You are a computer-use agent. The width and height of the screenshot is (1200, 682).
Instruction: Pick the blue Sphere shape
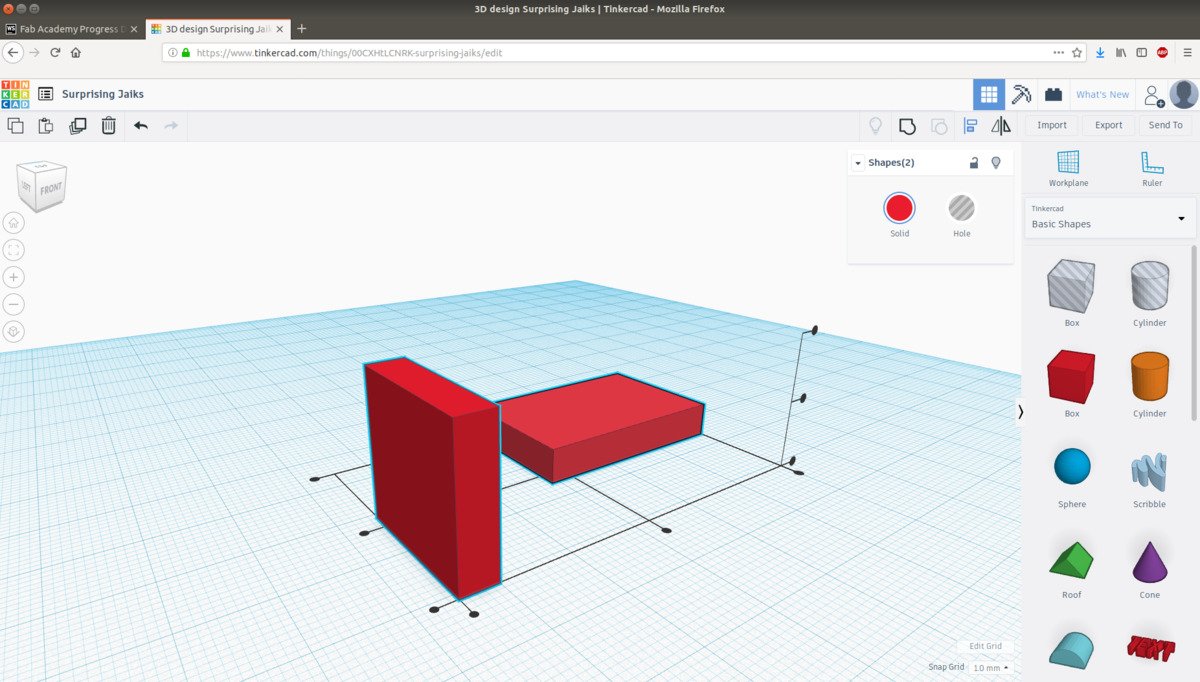(x=1071, y=466)
